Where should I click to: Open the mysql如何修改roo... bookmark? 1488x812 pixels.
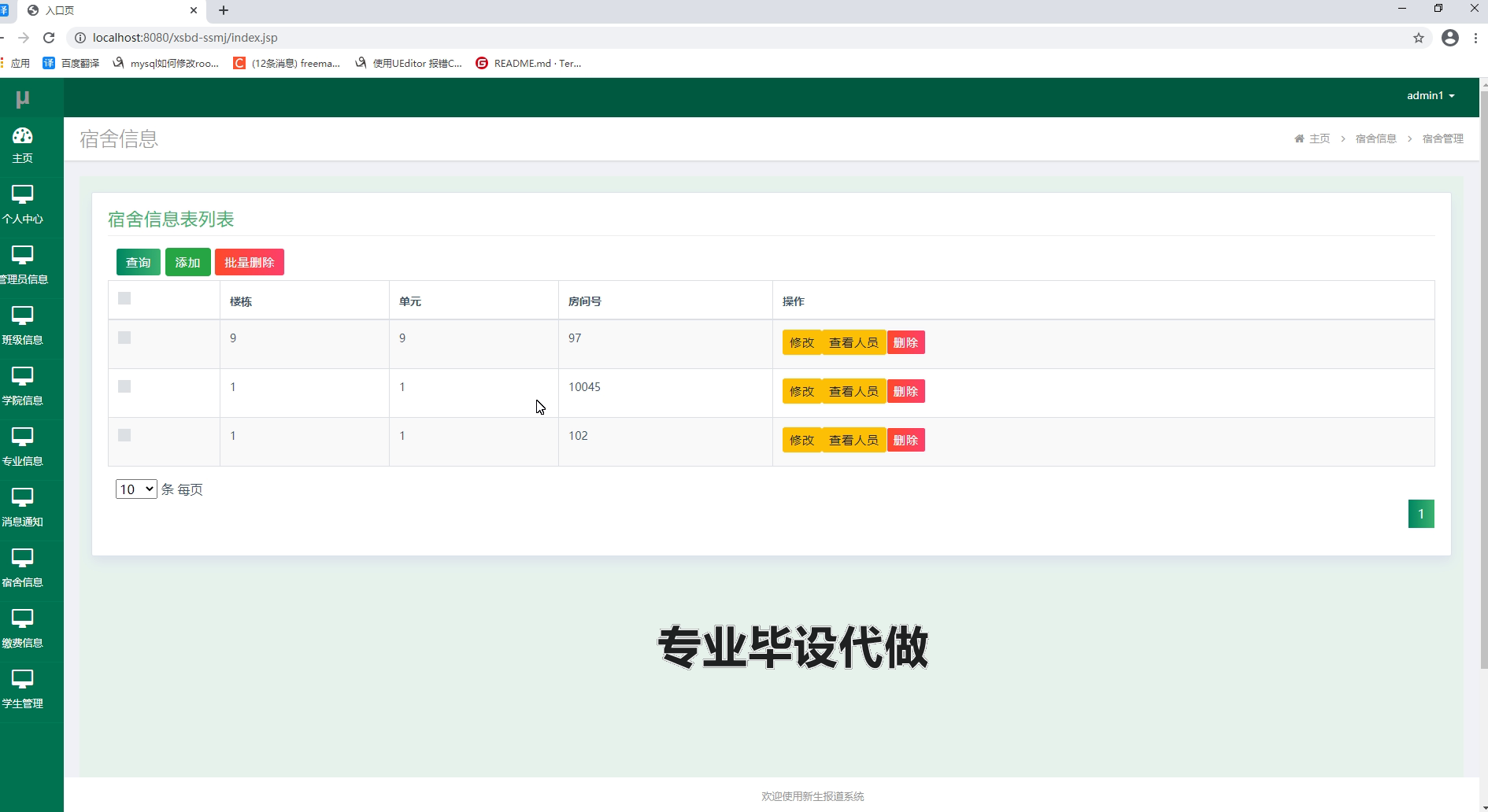165,63
